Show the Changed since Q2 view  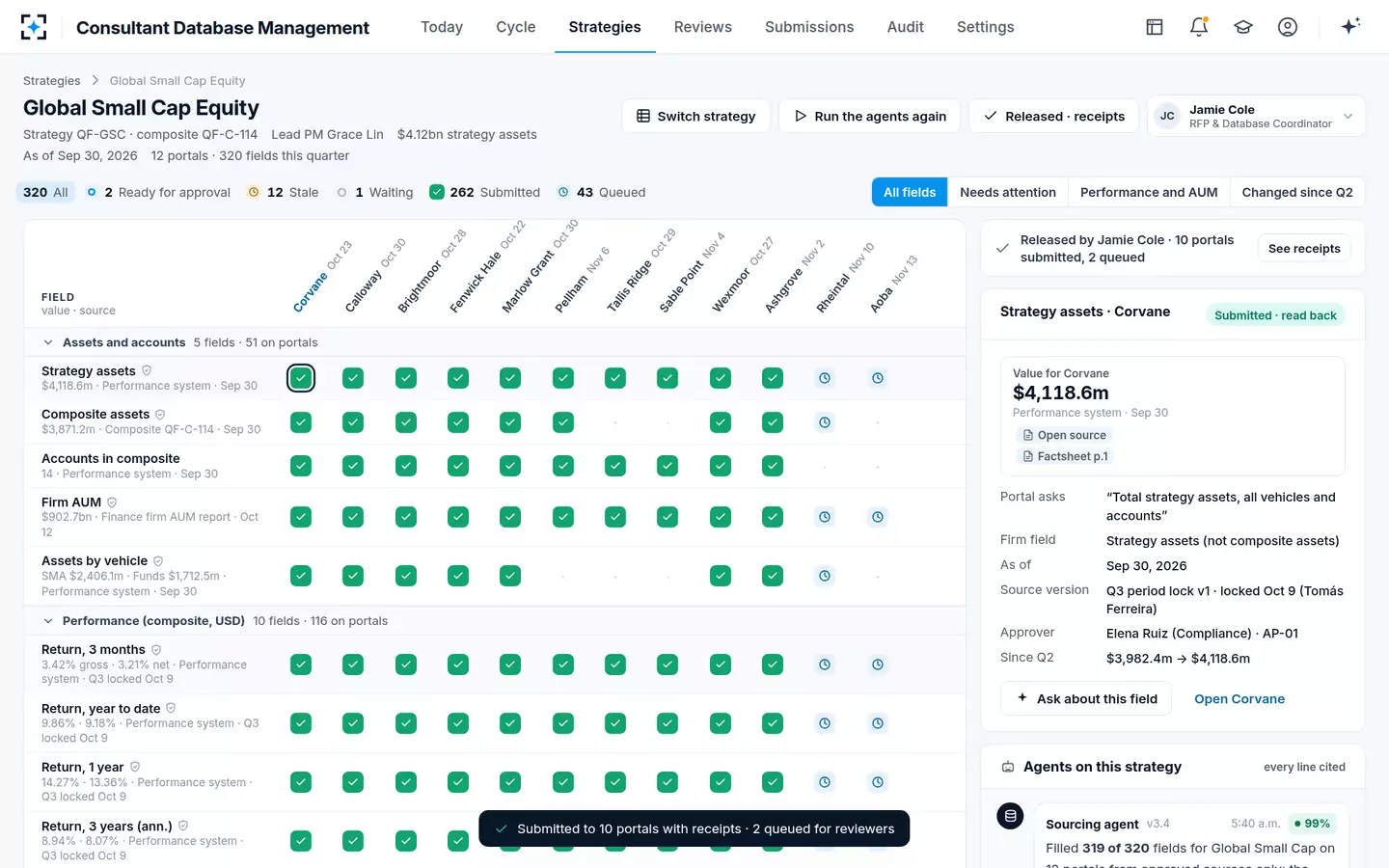1297,192
